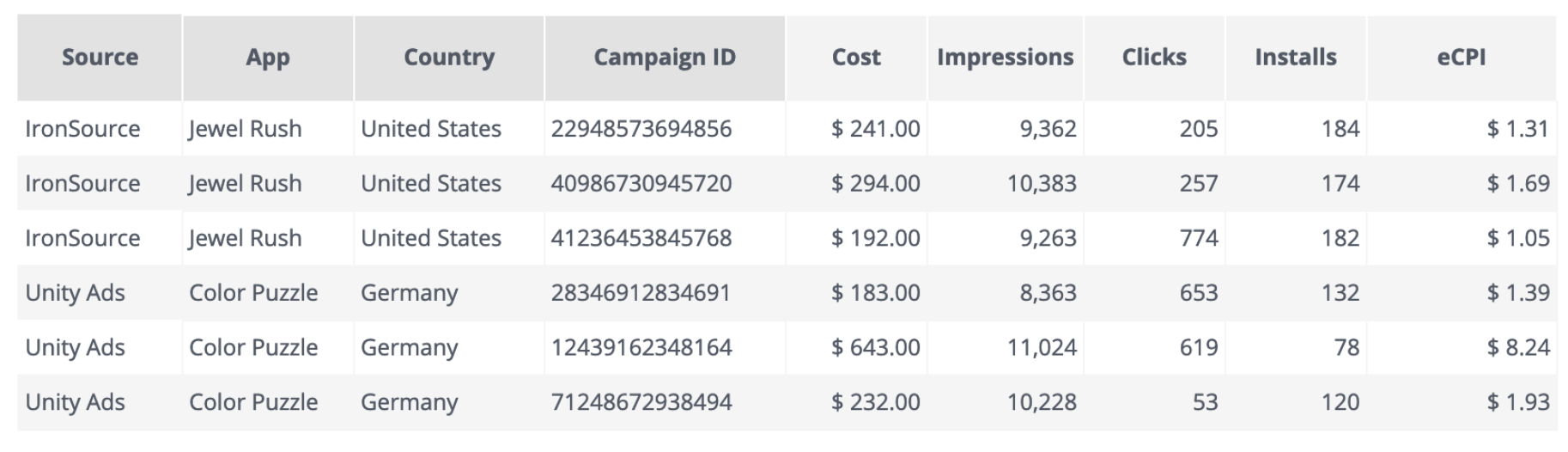Sort by the eCPI column header
This screenshot has height=452, width=1568.
(x=1462, y=58)
